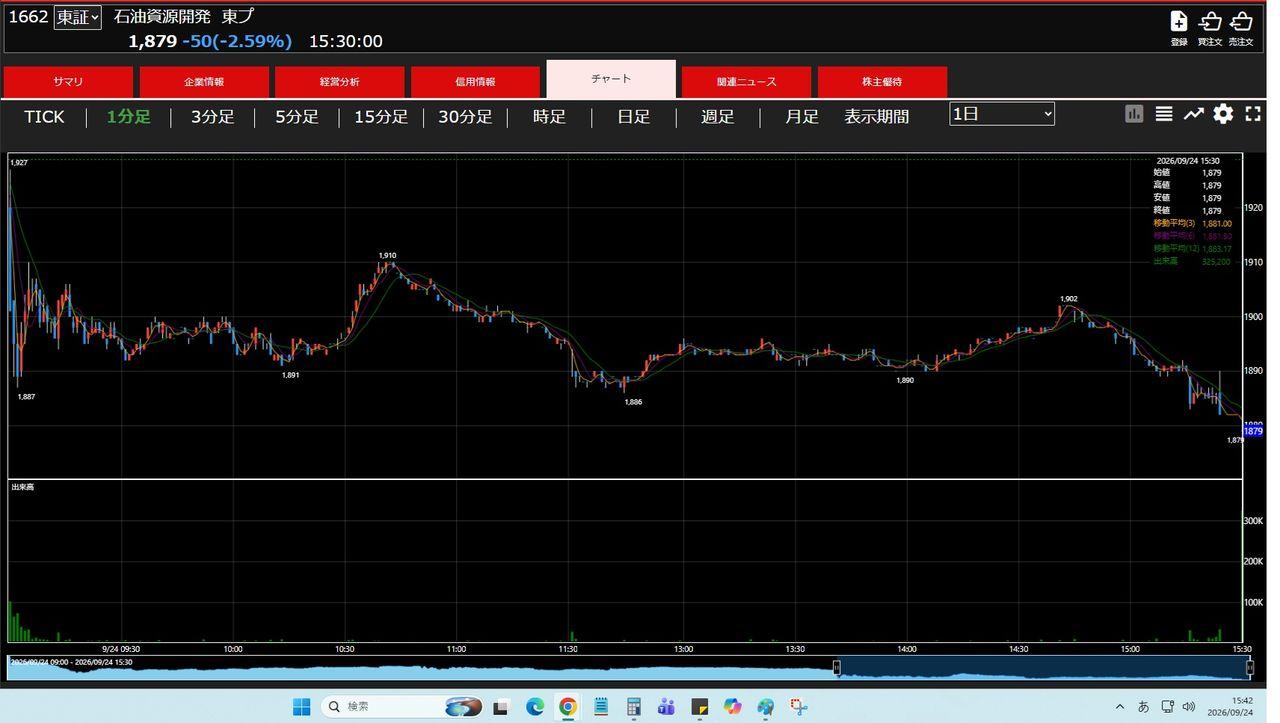The image size is (1280, 723).
Task: Open the 表示期間 1日 period dropdown
Action: pyautogui.click(x=1002, y=114)
